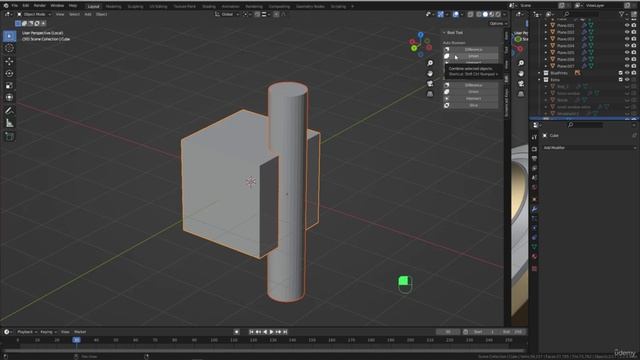The width and height of the screenshot is (640, 360).
Task: Open the Keying dropdown in timeline
Action: pos(49,332)
